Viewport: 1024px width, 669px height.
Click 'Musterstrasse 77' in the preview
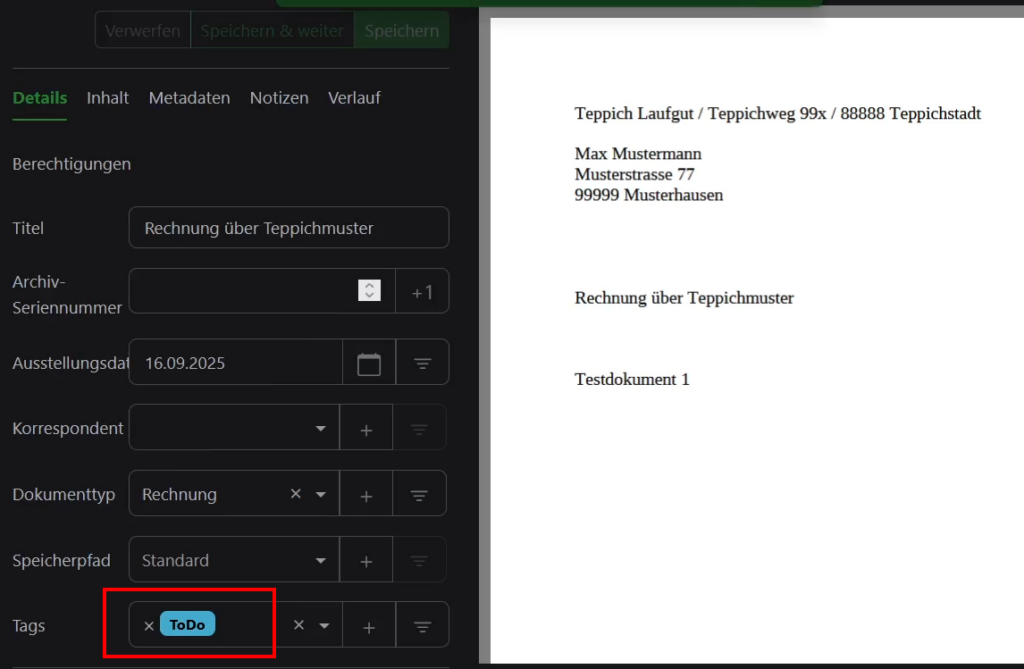[x=634, y=174]
